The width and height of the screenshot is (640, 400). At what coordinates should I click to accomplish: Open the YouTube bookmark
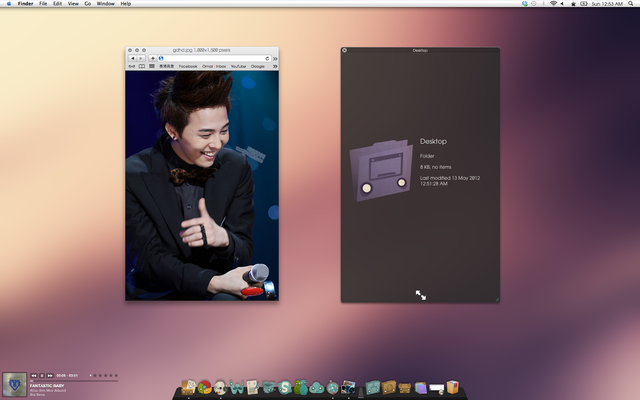pos(238,66)
